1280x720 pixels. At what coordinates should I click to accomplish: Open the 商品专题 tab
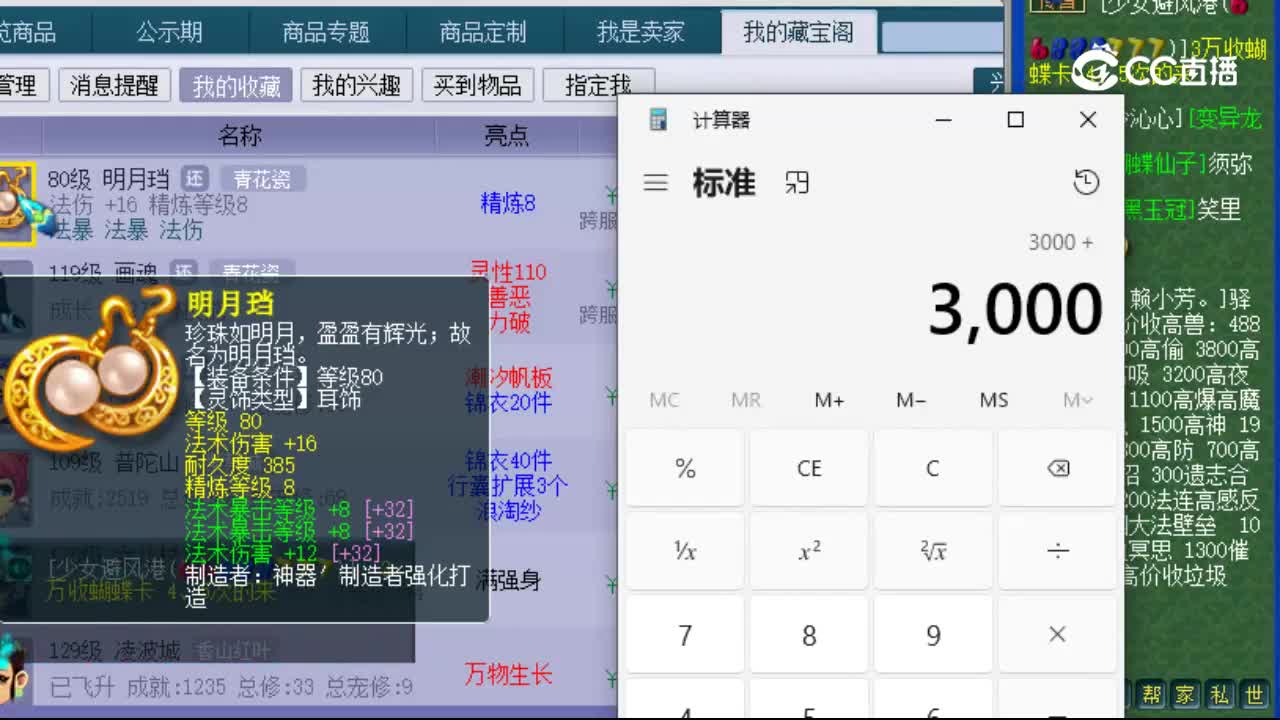326,32
